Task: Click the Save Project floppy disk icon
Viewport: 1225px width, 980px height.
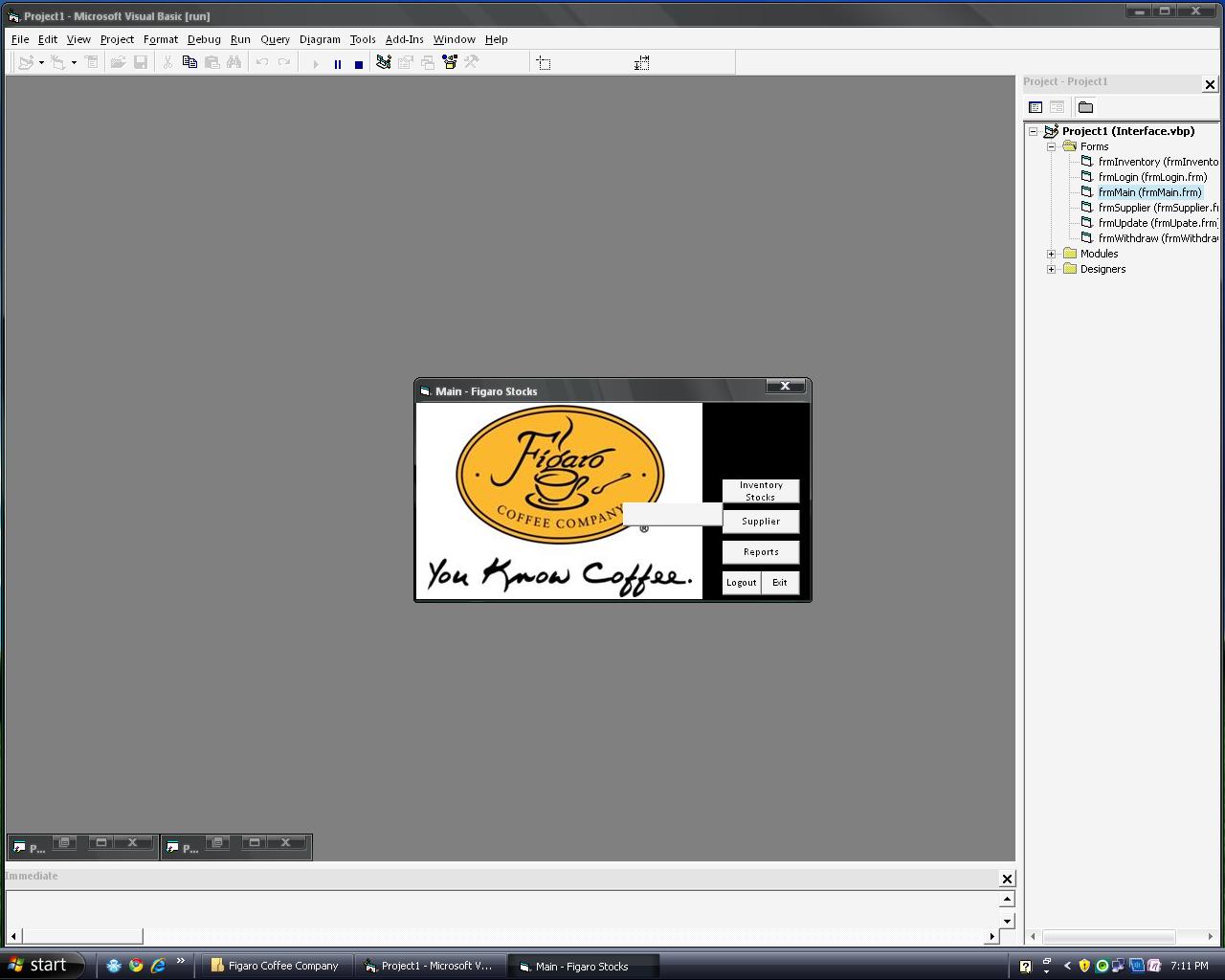Action: pos(141,62)
